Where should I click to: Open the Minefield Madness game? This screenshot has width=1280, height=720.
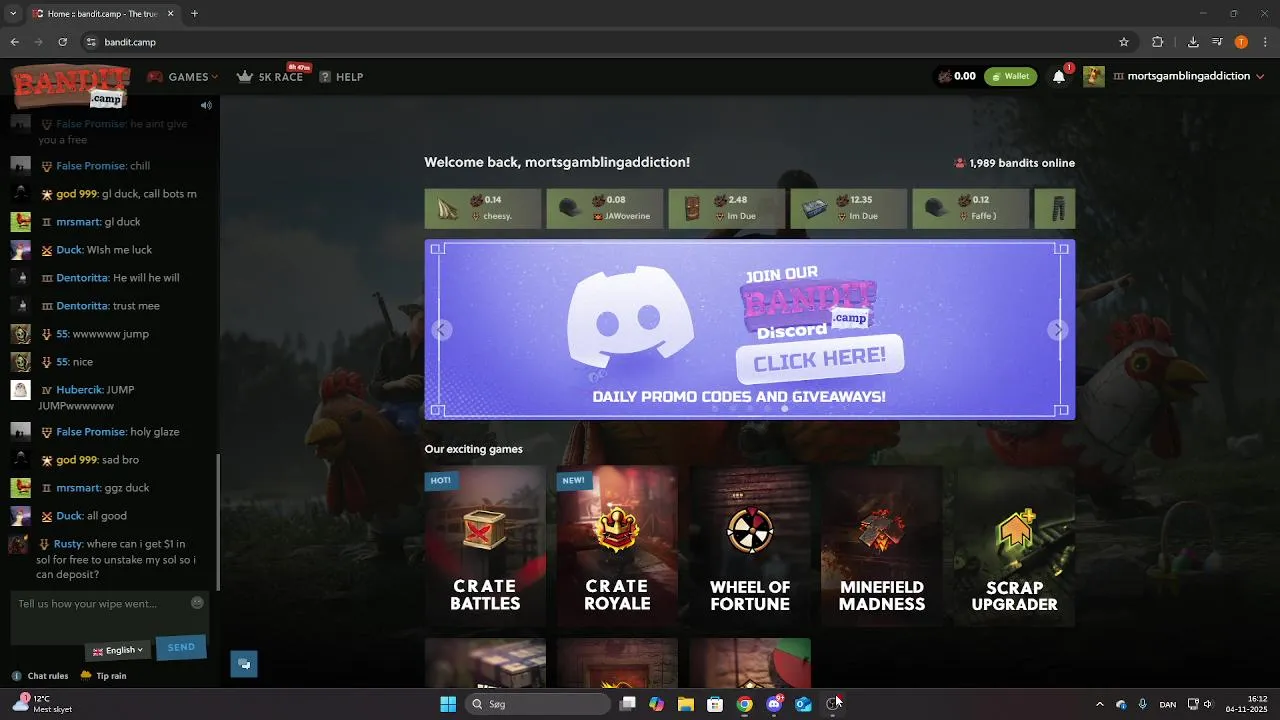coord(882,545)
